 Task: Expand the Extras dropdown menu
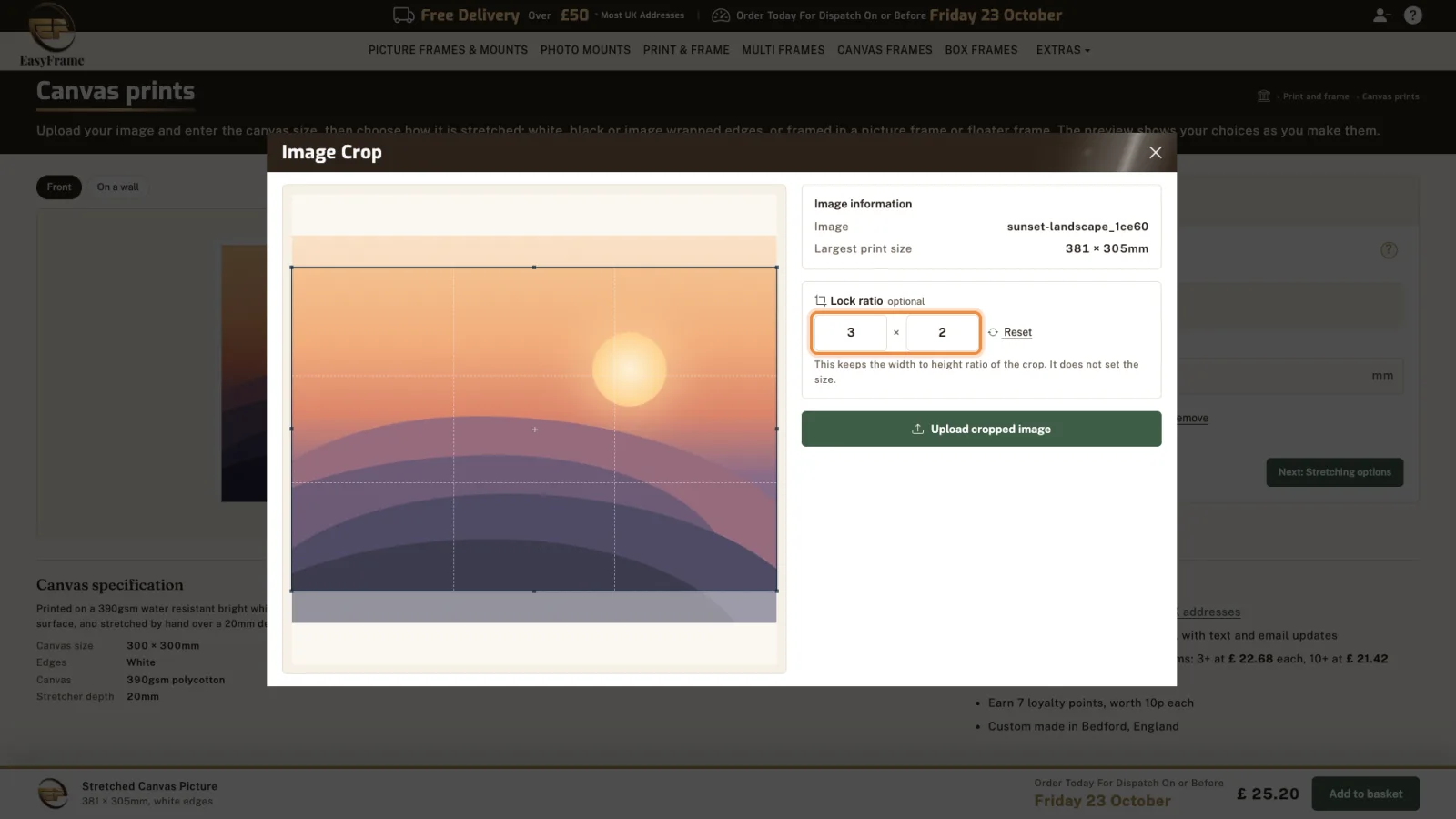tap(1063, 50)
